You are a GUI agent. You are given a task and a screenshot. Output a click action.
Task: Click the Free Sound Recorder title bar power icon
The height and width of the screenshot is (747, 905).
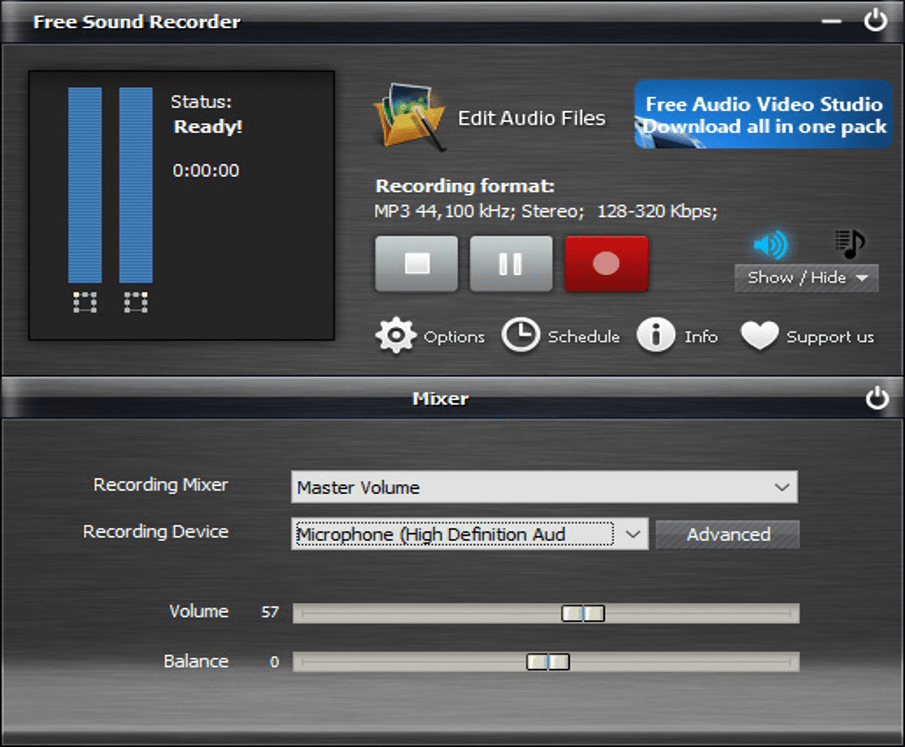(x=875, y=20)
